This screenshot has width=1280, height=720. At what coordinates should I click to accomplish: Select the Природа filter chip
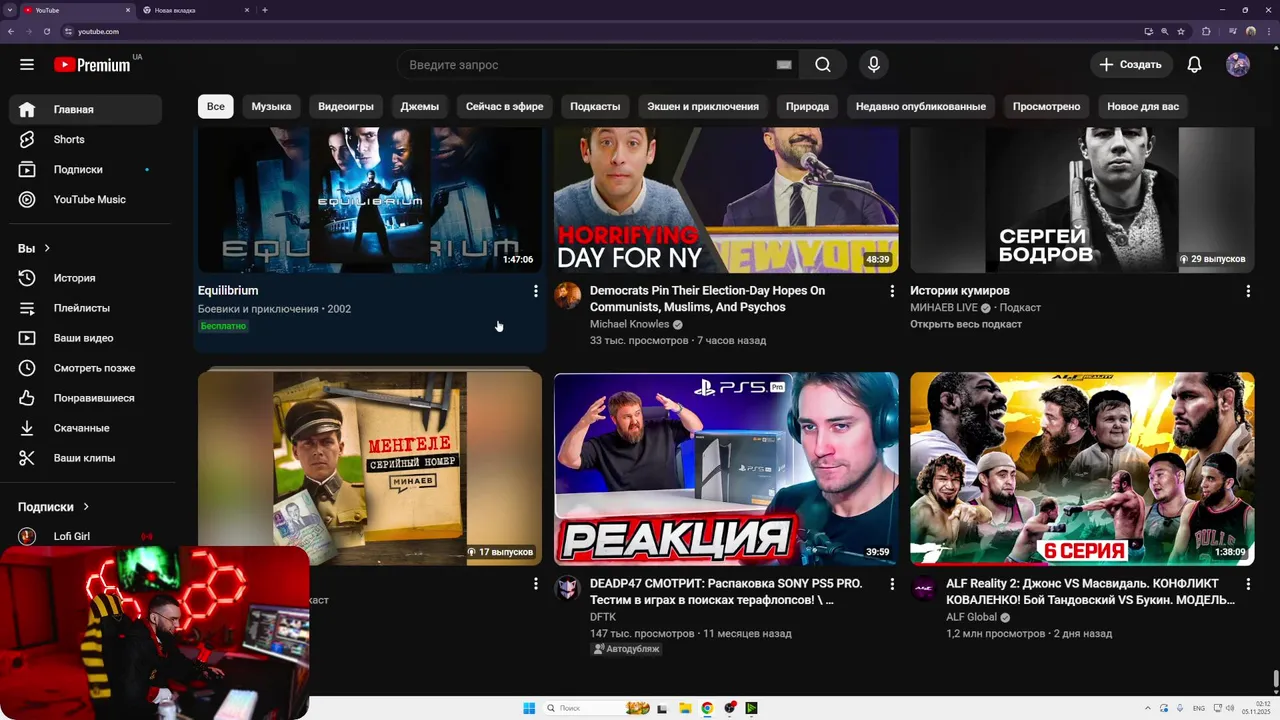[807, 107]
